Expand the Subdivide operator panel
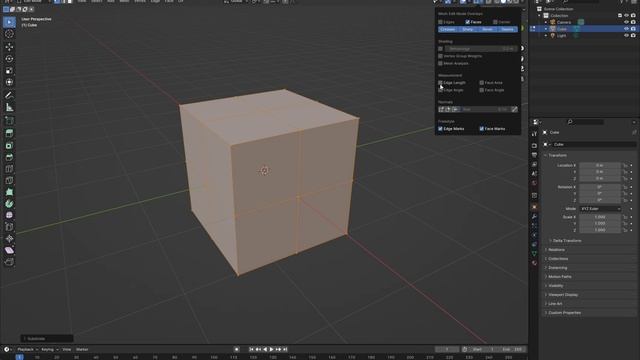Screen dimensions: 640x360 pos(47,338)
